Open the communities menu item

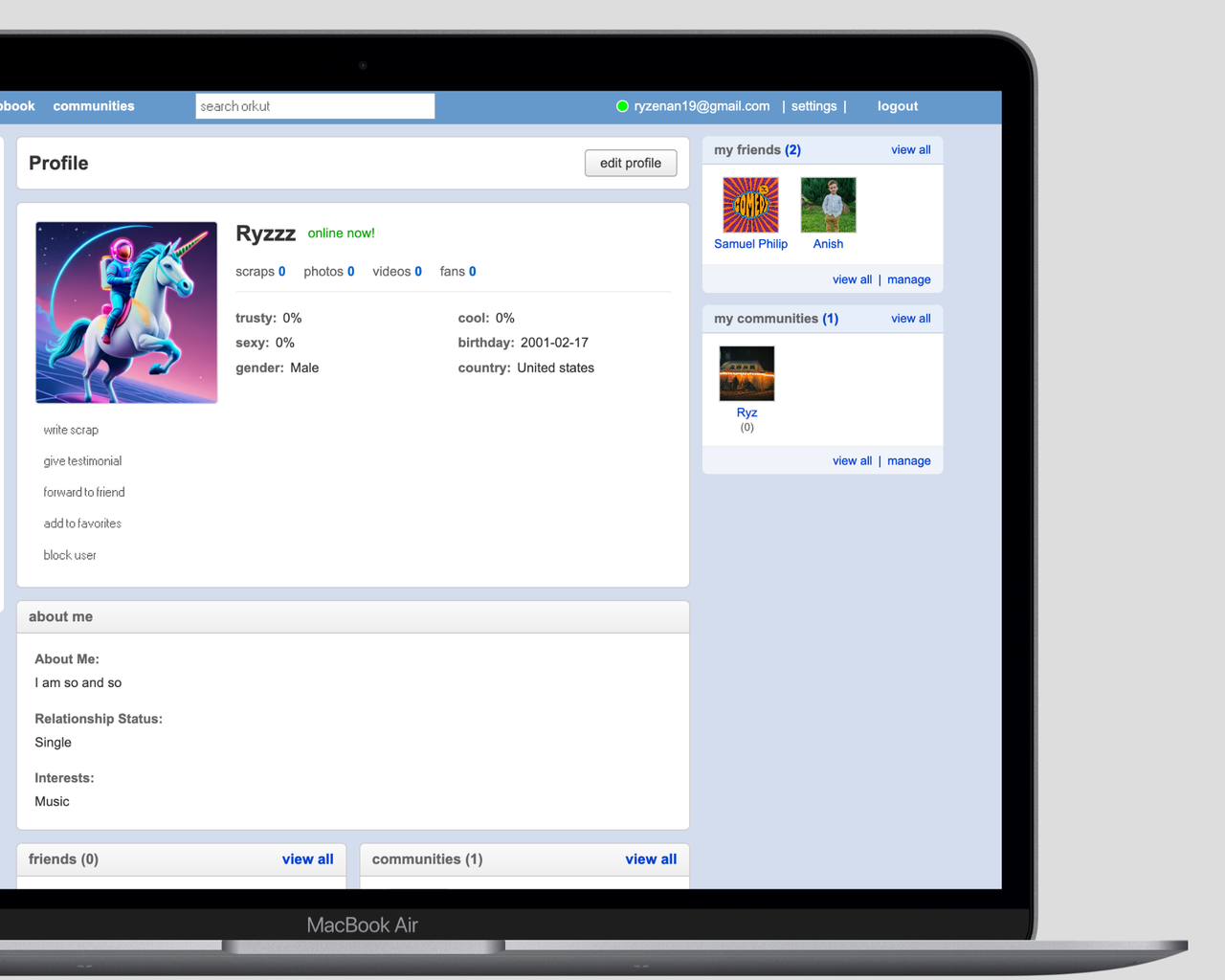coord(93,106)
